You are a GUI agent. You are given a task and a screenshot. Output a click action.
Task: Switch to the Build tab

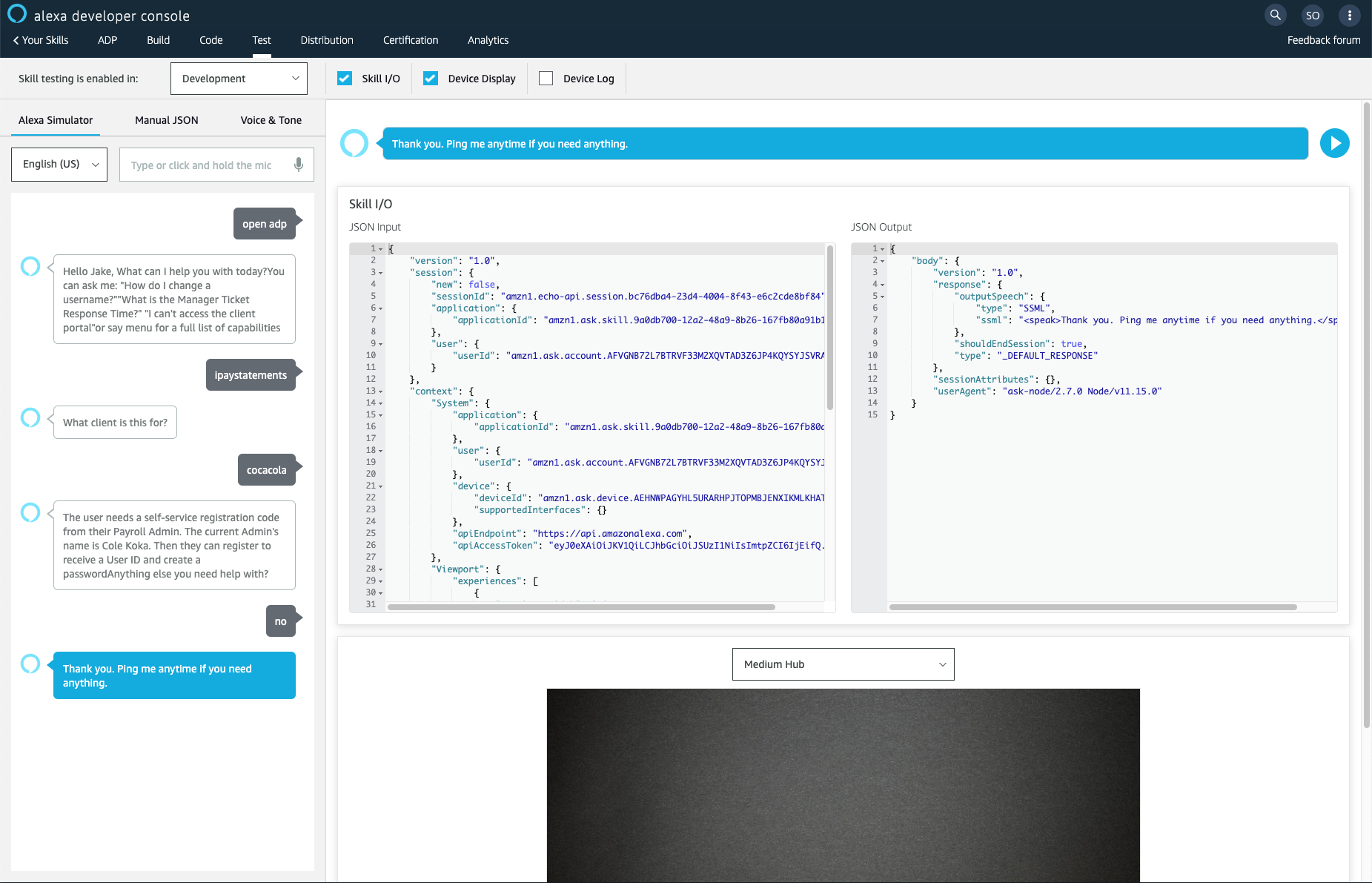[x=159, y=40]
